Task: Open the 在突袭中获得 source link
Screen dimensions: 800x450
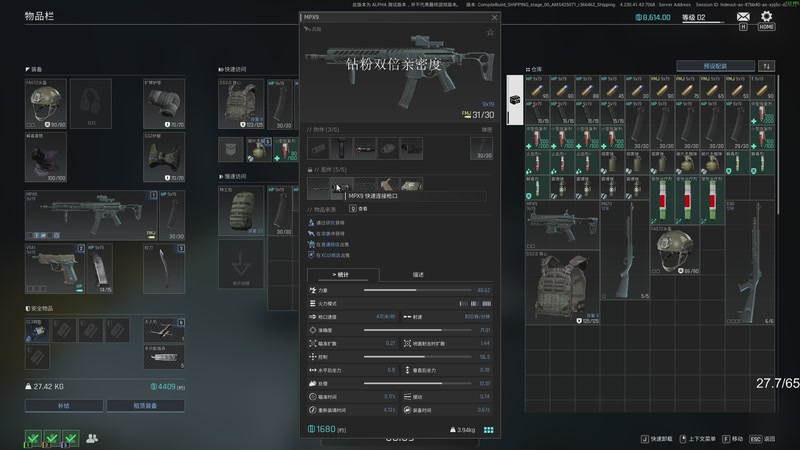Action: point(327,234)
